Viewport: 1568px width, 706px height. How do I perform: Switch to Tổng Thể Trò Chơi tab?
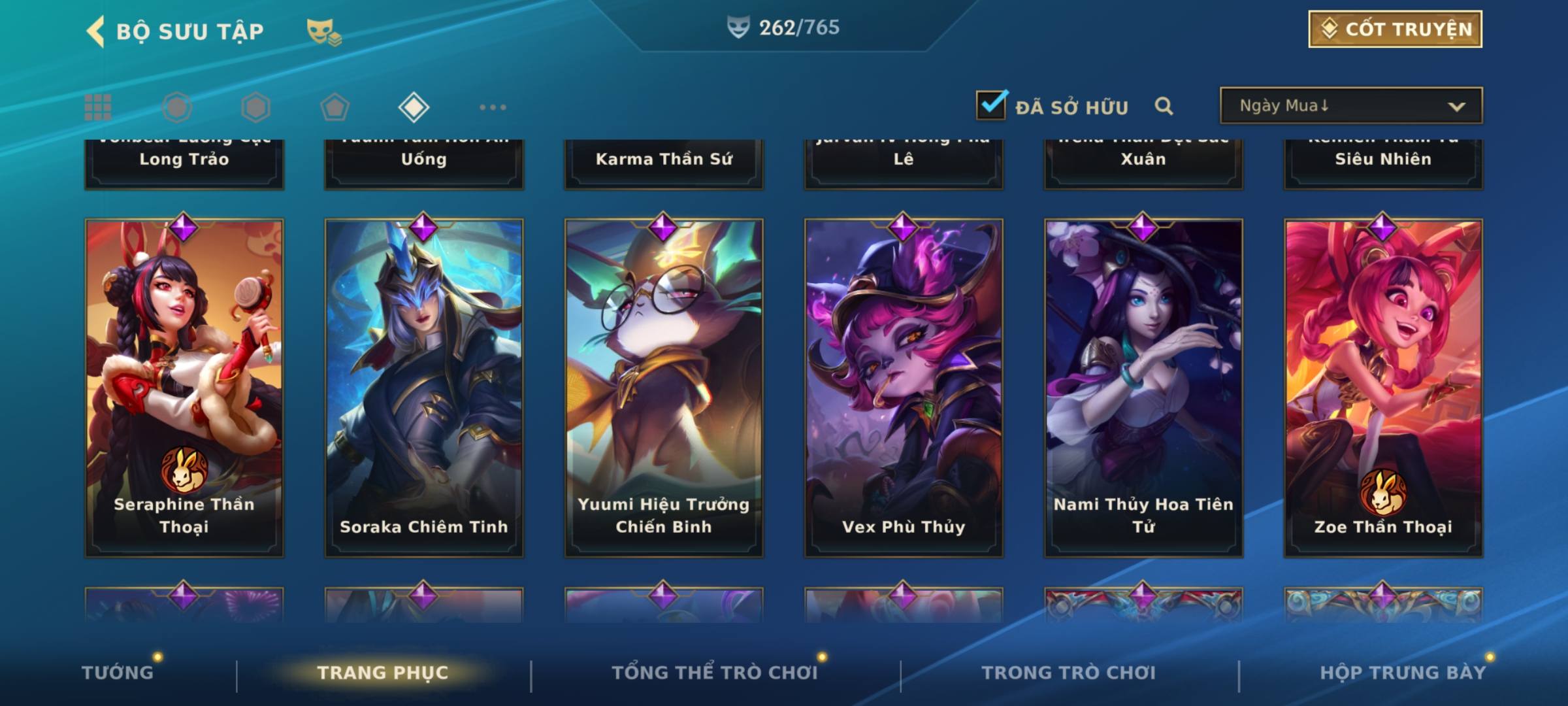[715, 673]
